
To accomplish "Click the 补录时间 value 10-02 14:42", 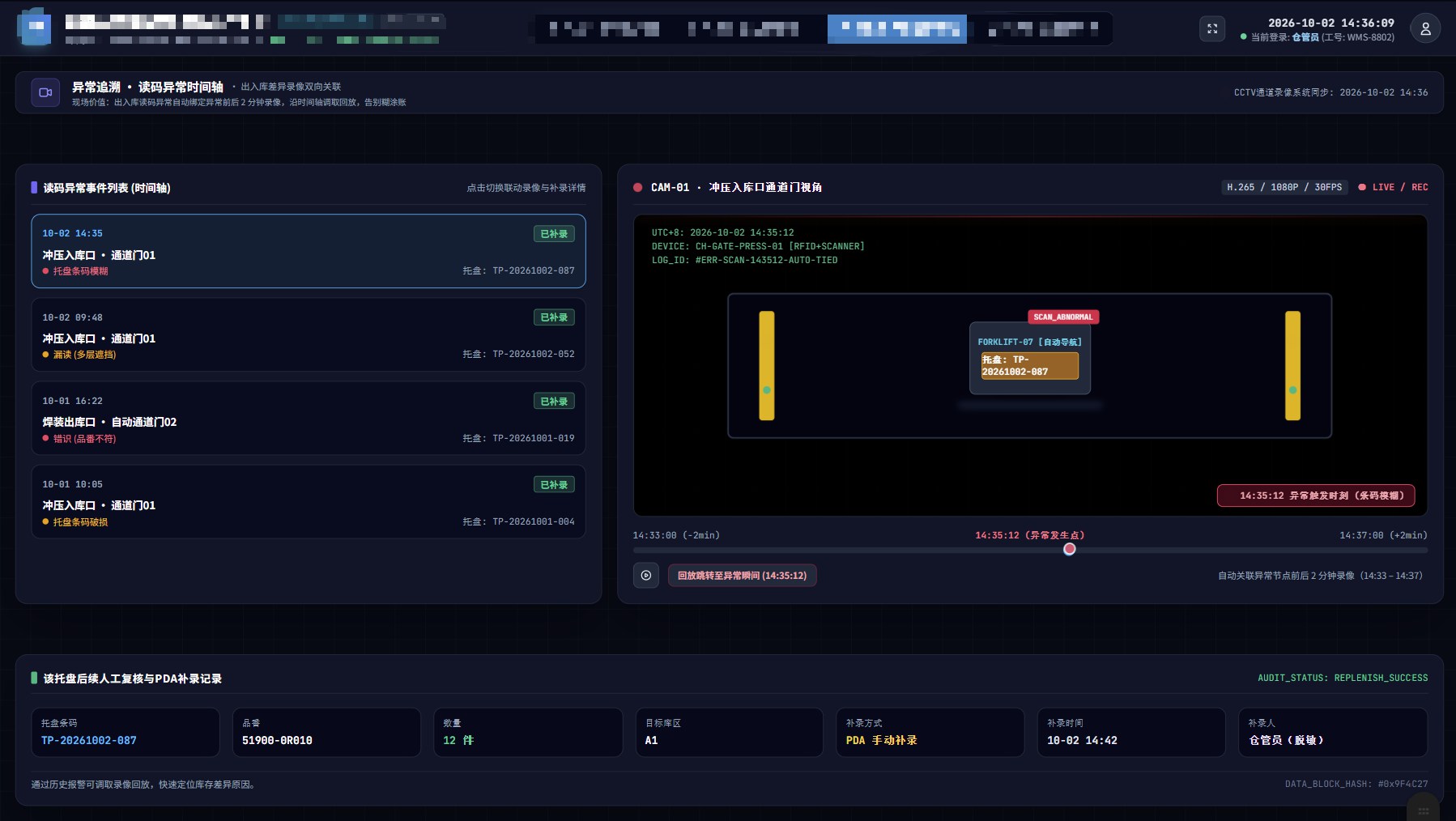I will [1082, 740].
